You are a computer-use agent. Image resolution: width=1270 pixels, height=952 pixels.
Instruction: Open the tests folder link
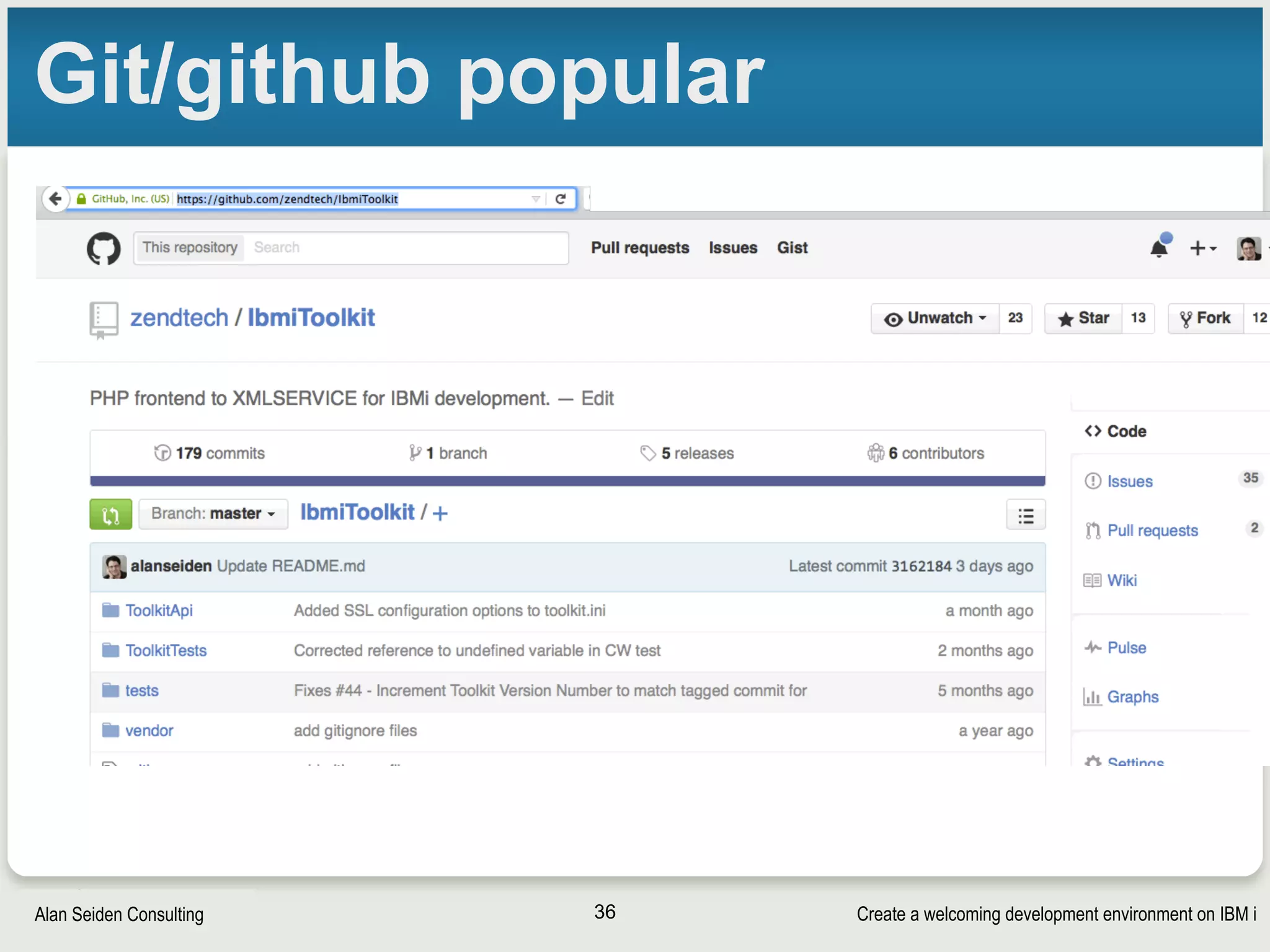(x=142, y=690)
